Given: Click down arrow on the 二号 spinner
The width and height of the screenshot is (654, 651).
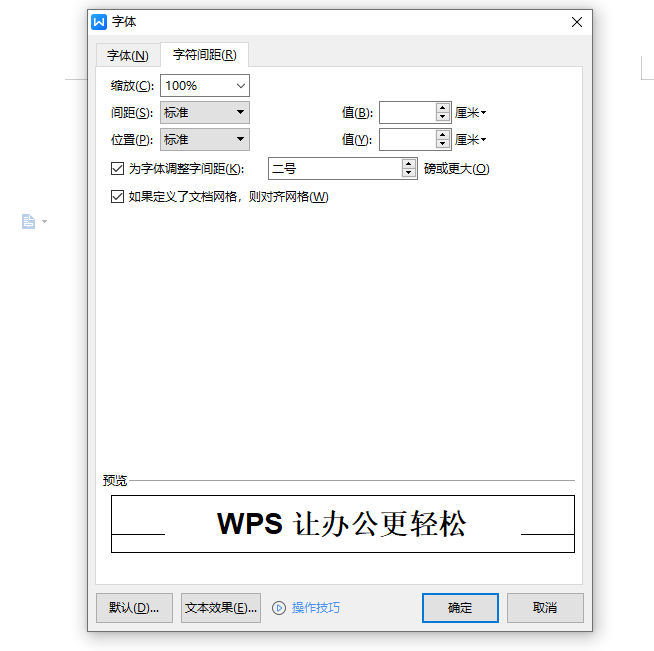Looking at the screenshot, I should click(409, 173).
